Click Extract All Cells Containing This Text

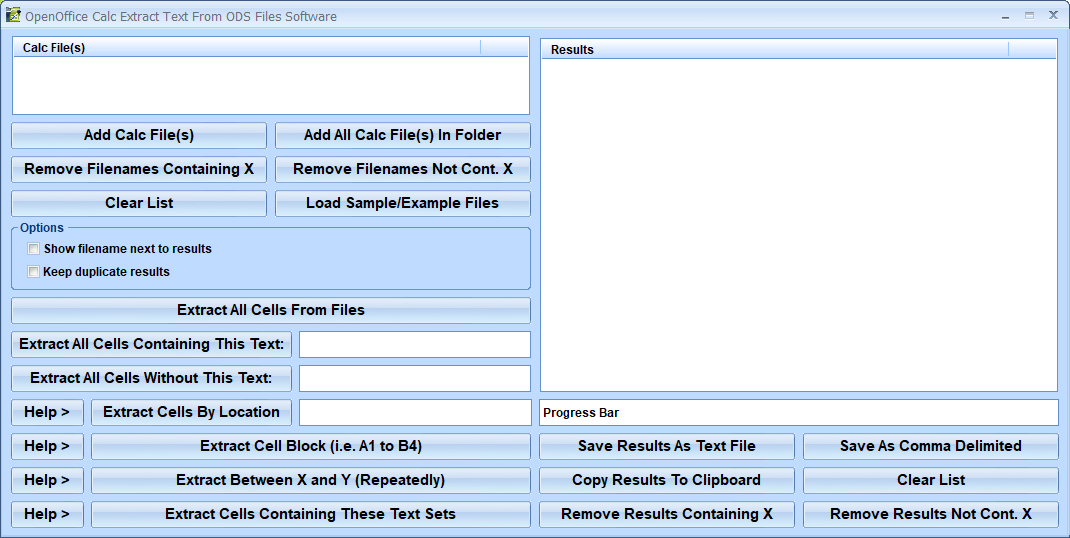(151, 344)
